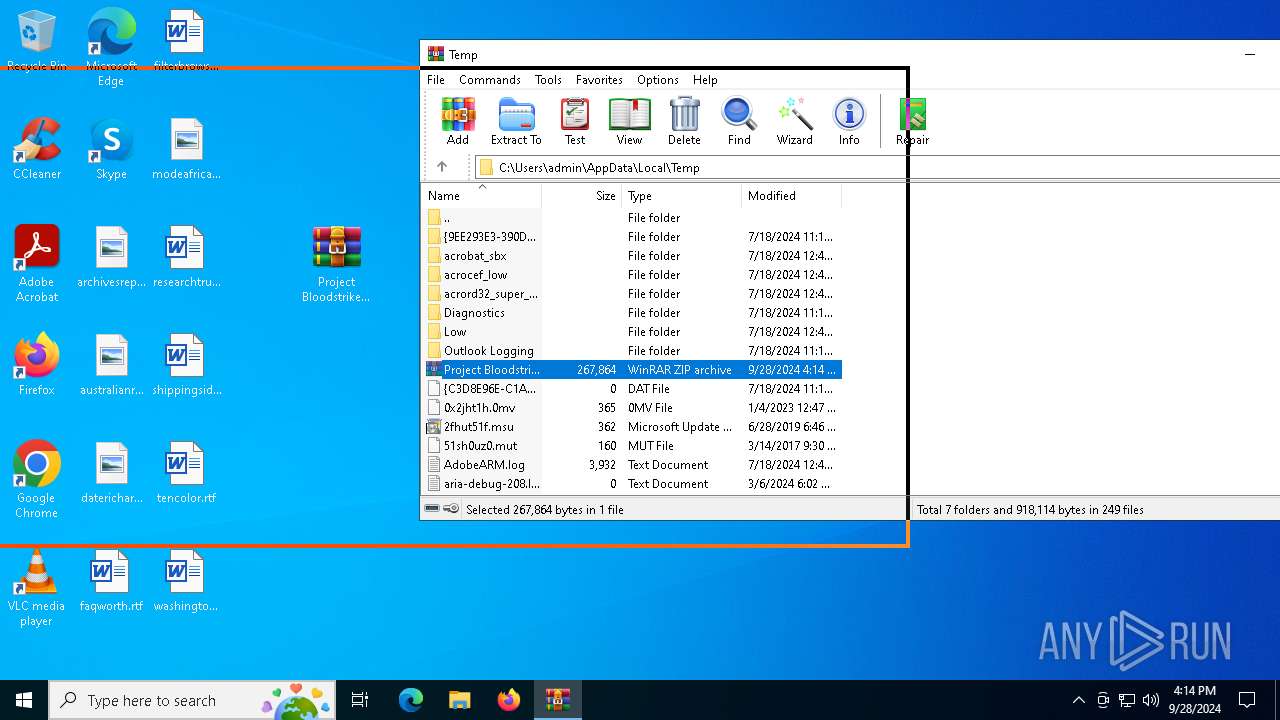Sort by the Size column header

(582, 196)
